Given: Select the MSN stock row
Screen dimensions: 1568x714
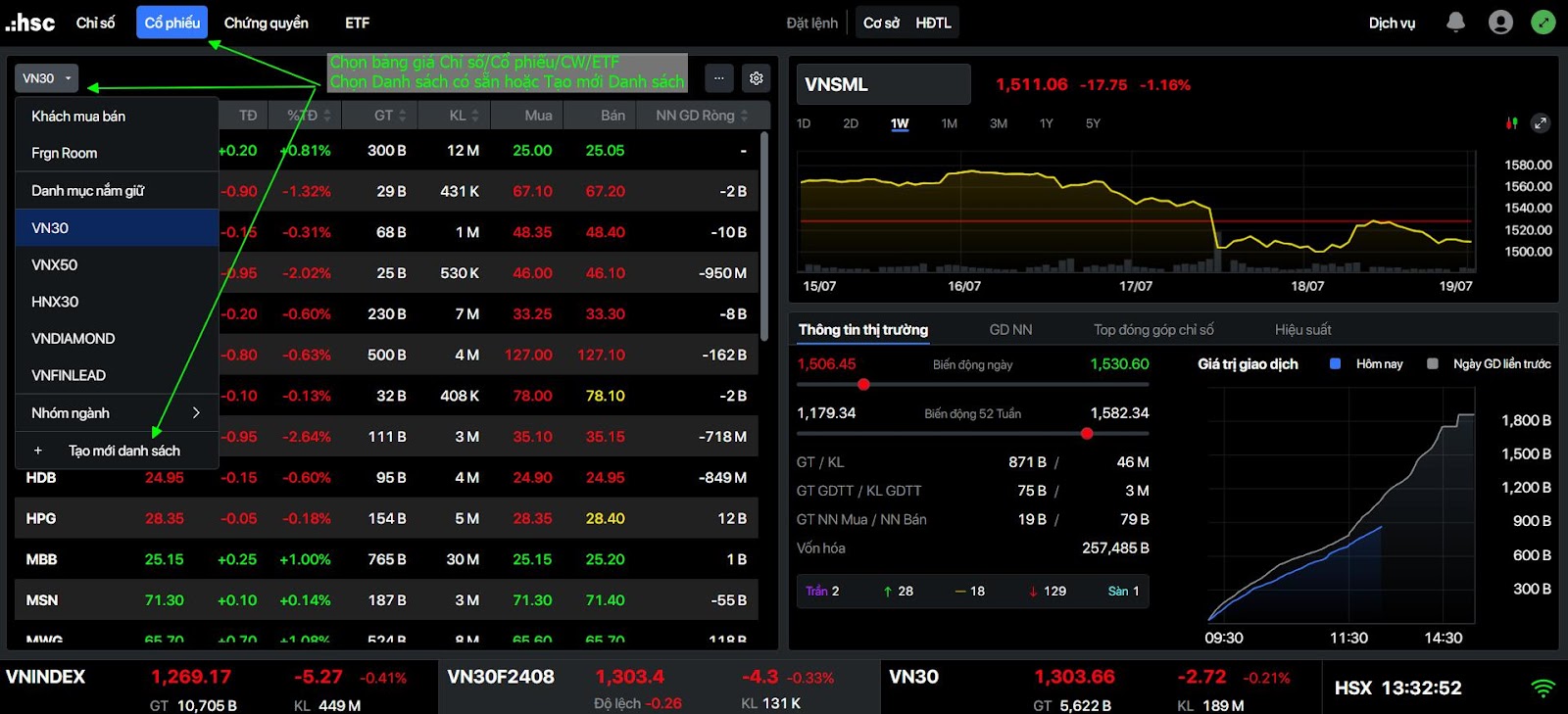Looking at the screenshot, I should [387, 600].
